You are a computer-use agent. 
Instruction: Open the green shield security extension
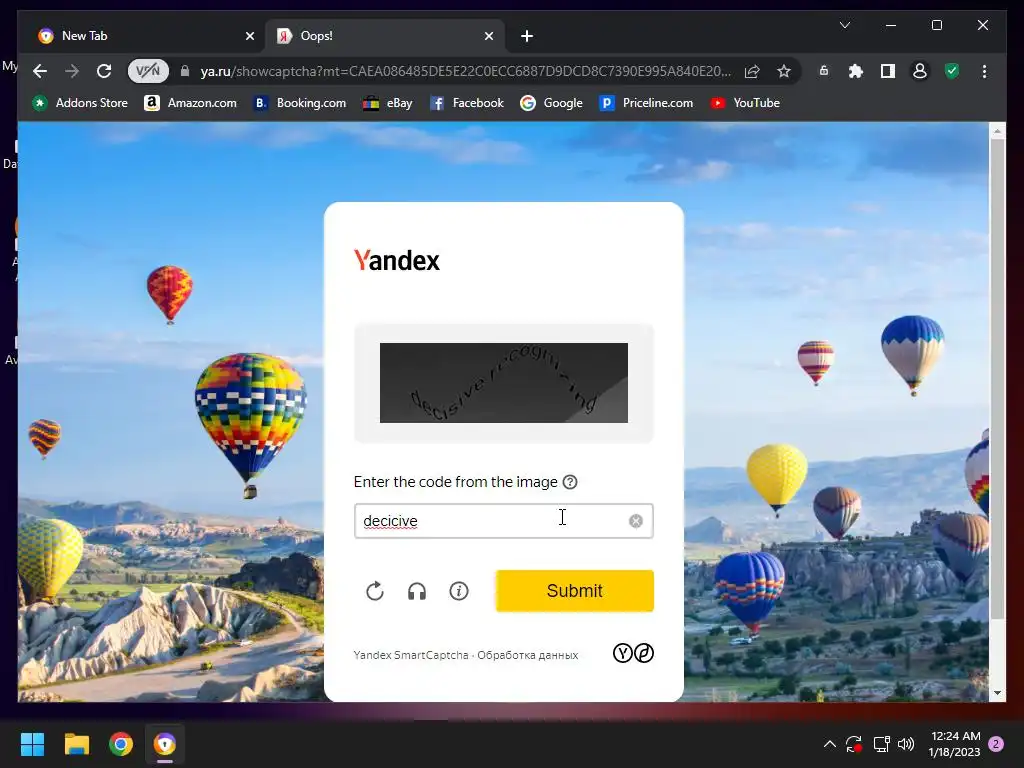coord(952,71)
